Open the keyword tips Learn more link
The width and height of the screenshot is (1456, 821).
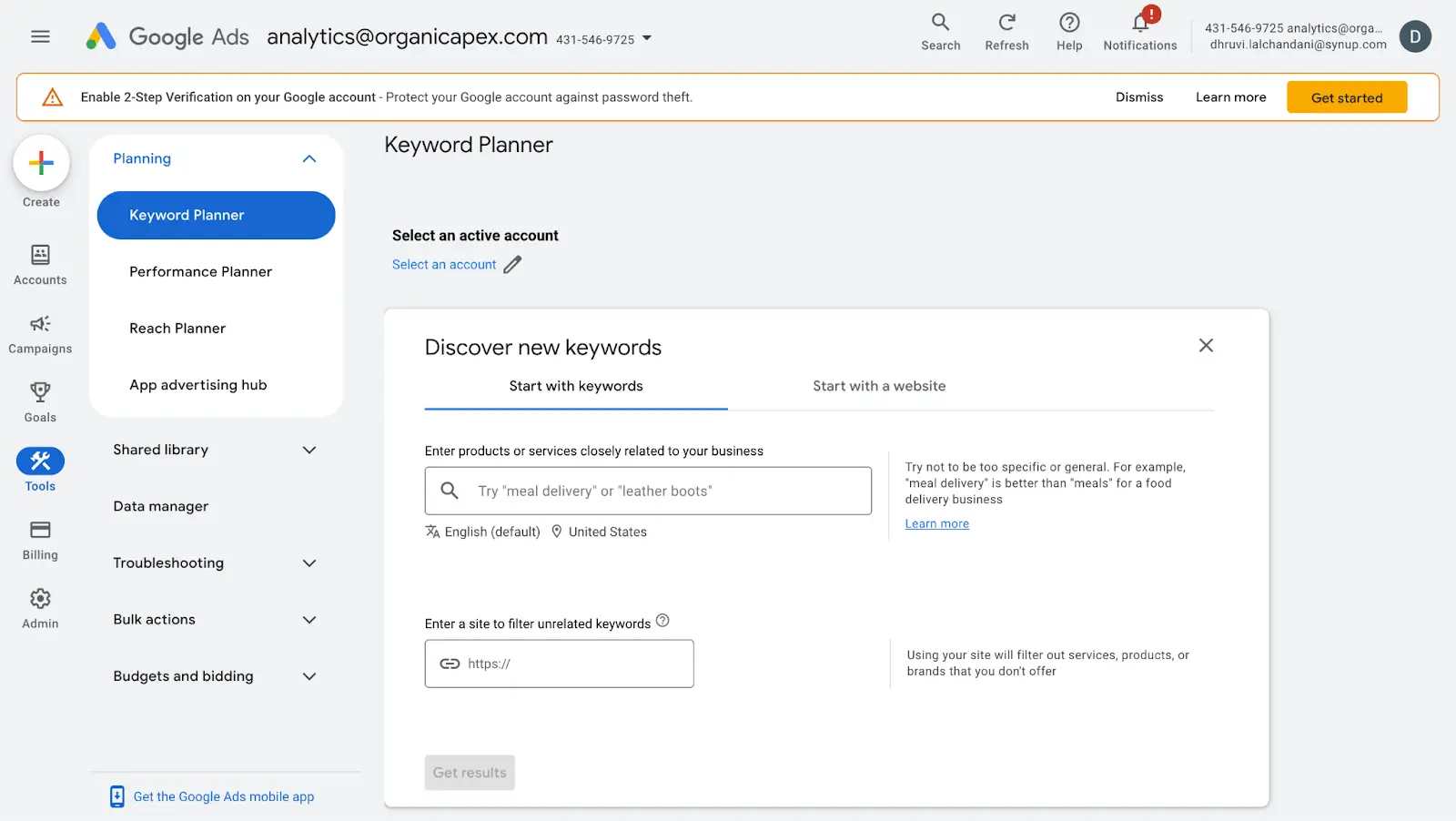(936, 523)
